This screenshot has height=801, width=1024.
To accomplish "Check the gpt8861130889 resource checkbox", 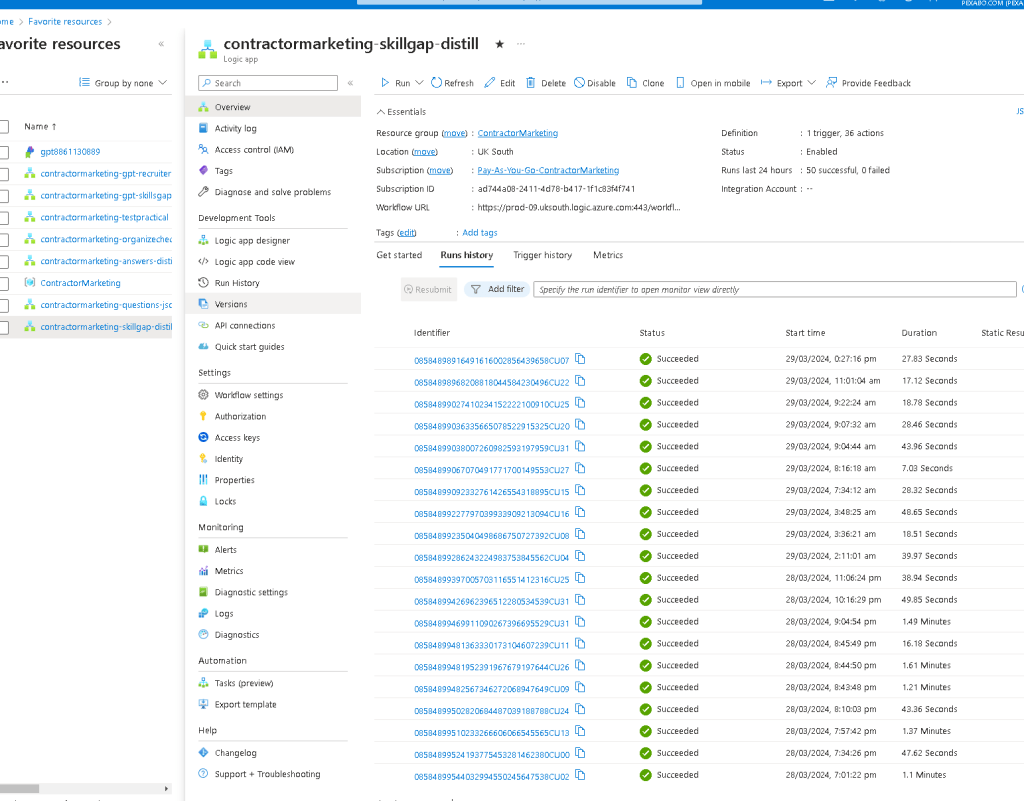I will [x=3, y=152].
